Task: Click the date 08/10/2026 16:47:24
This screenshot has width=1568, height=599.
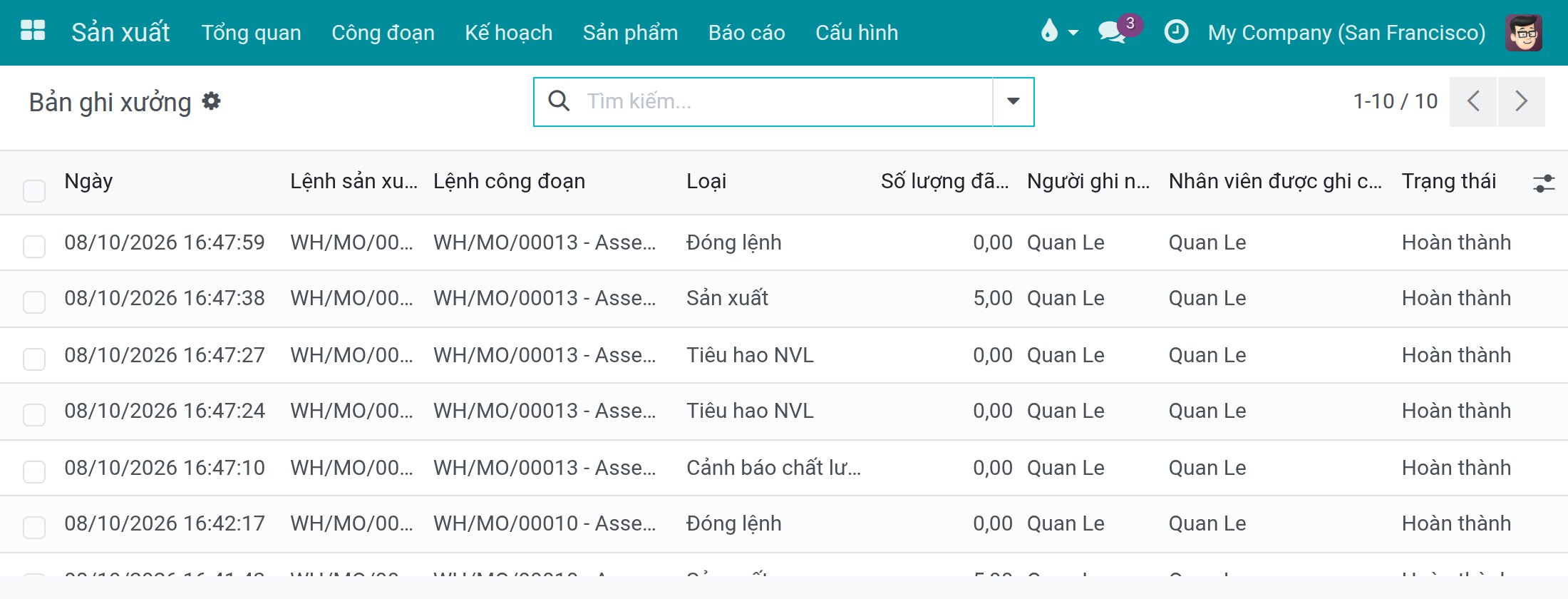Action: 165,411
